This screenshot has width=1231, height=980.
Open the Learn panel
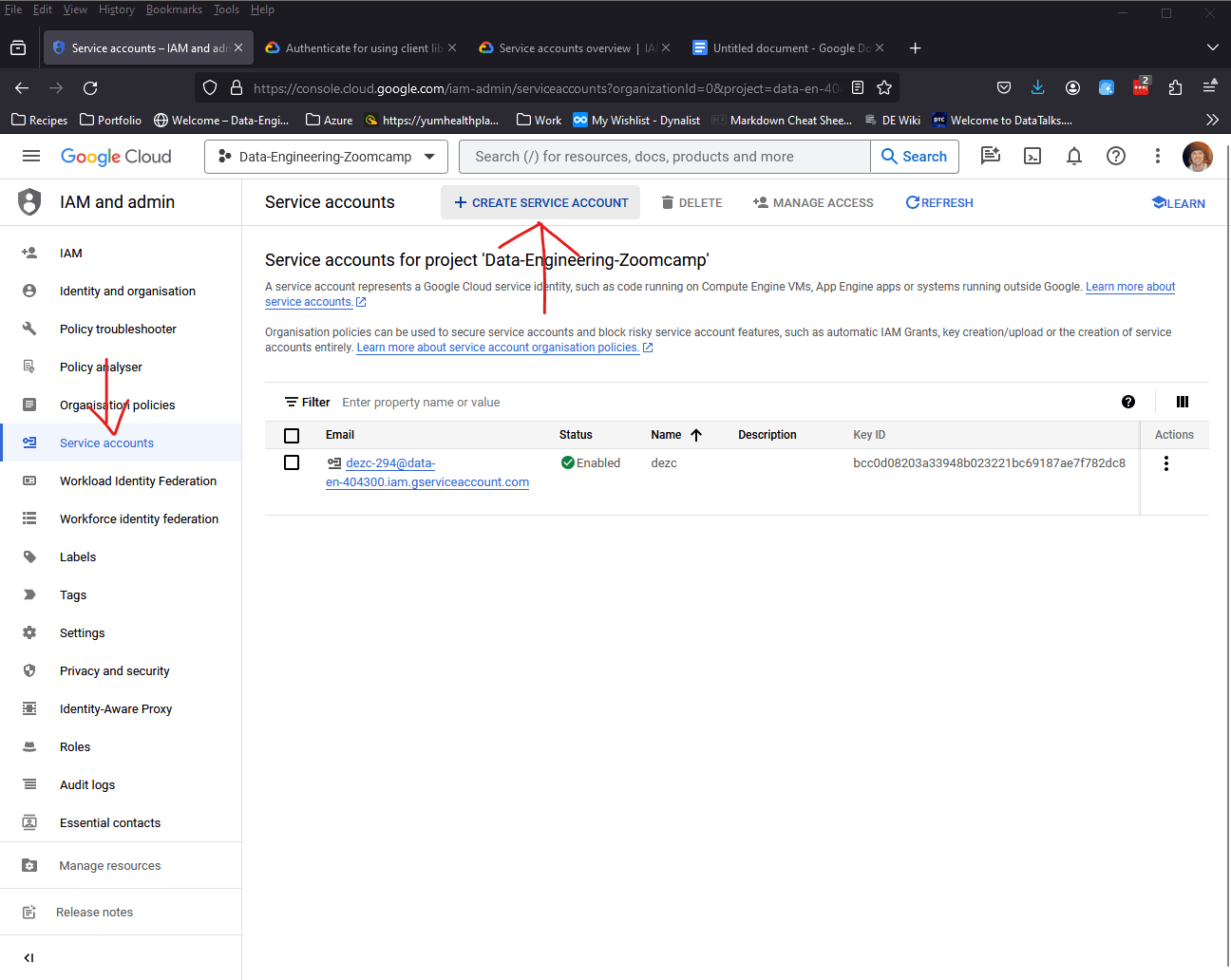pos(1179,203)
